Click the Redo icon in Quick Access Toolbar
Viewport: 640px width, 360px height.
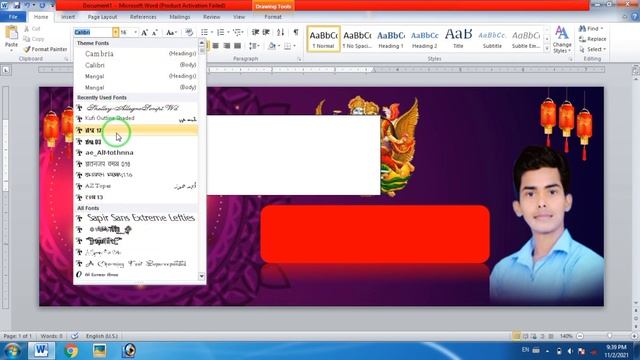pos(42,5)
